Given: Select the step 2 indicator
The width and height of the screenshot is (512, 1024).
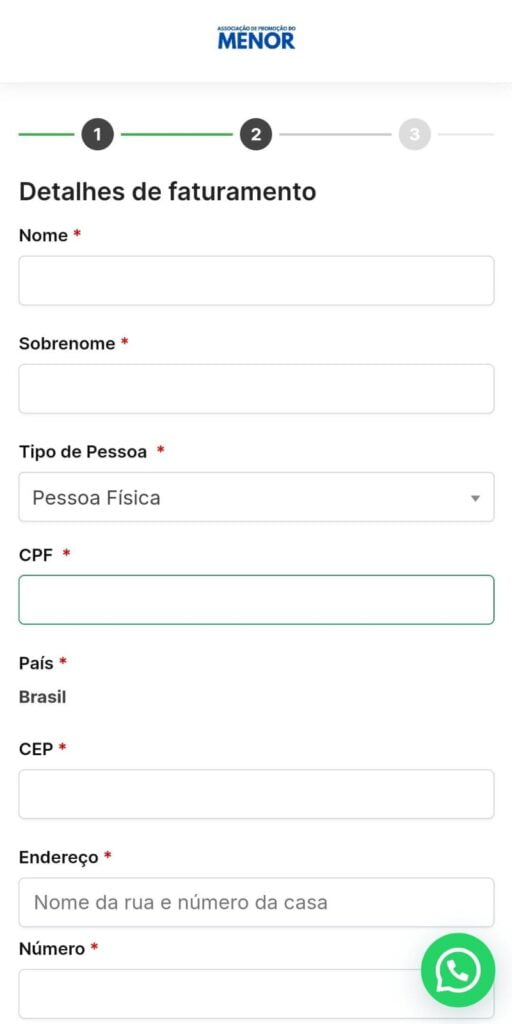Looking at the screenshot, I should click(x=256, y=135).
